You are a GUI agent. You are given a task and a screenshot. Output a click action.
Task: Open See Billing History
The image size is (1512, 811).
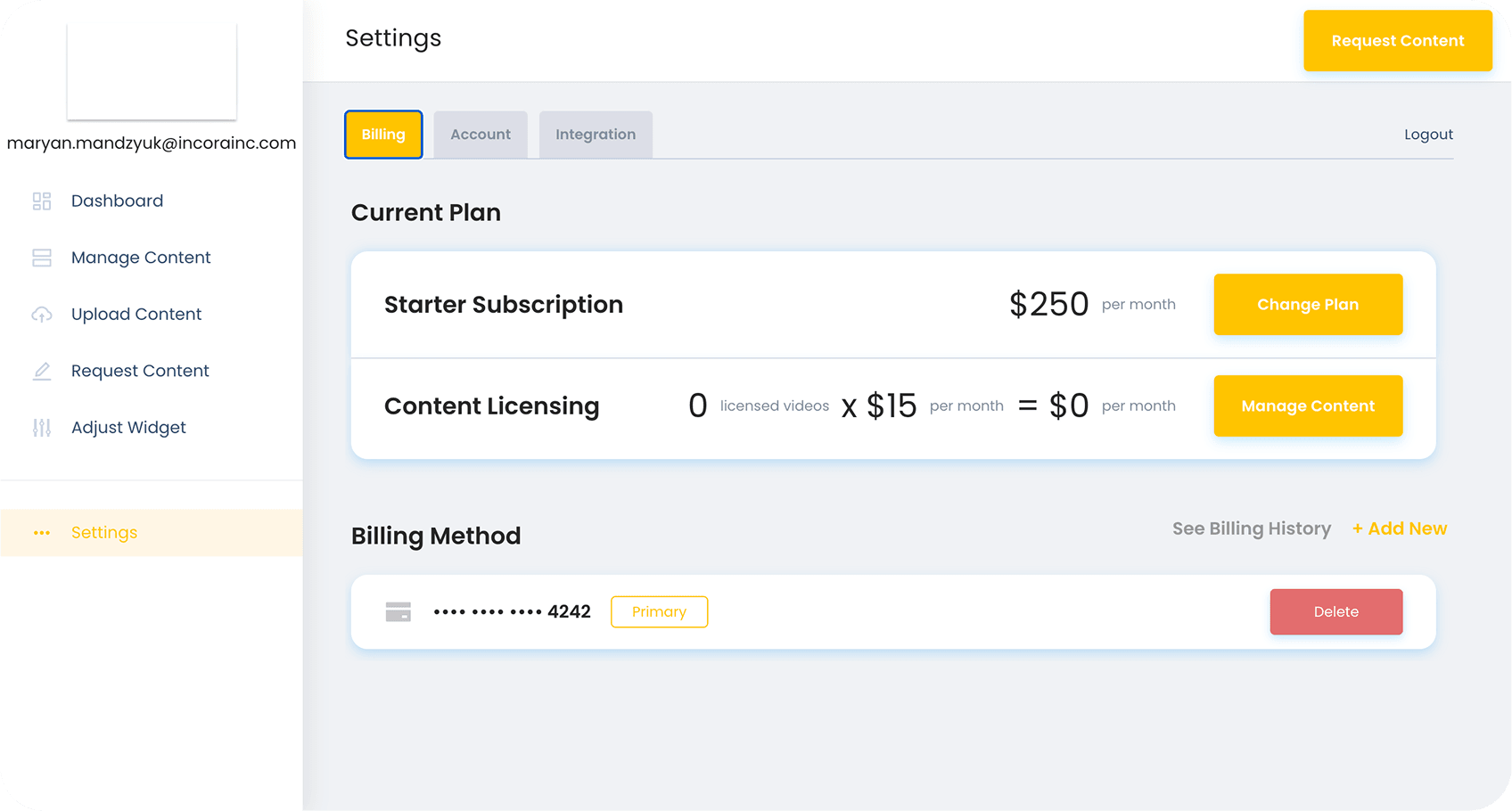tap(1251, 528)
